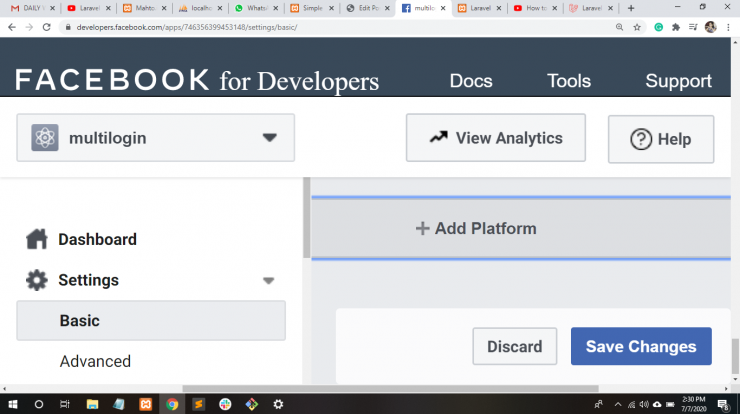Viewport: 740px width, 414px height.
Task: Click the Discard button
Action: tap(514, 346)
